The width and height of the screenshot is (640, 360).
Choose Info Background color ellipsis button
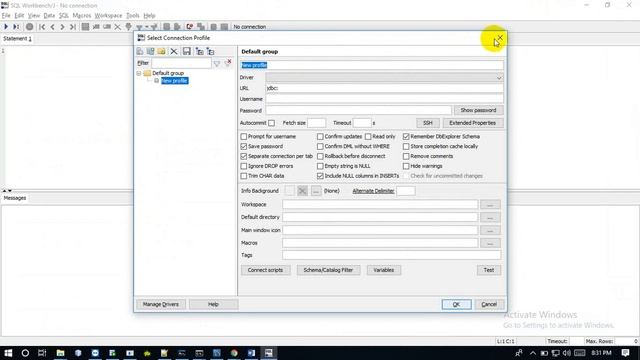pos(316,191)
